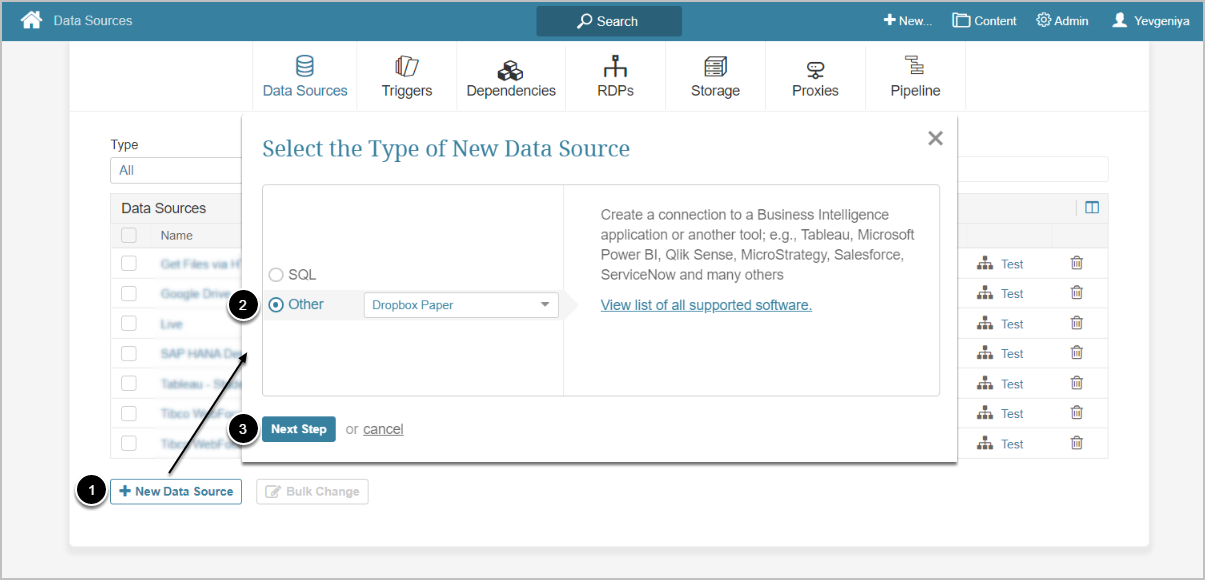1205x580 pixels.
Task: Select the SQL radio button
Action: pos(276,275)
